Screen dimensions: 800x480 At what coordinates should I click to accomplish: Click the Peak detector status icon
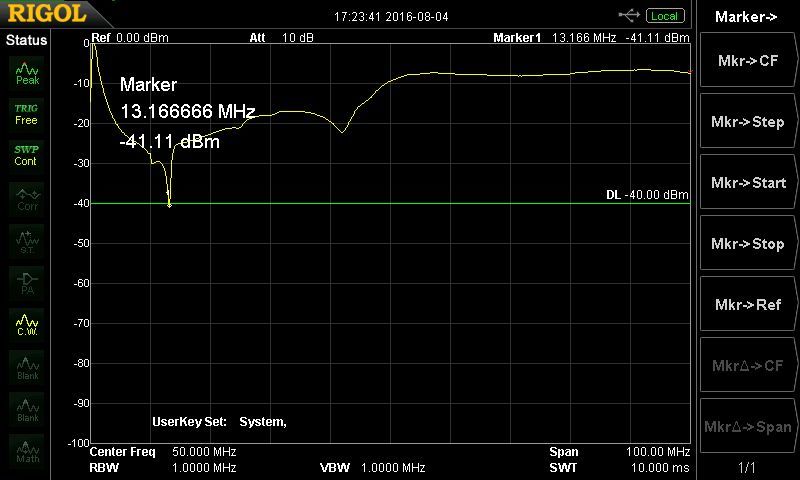(27, 71)
